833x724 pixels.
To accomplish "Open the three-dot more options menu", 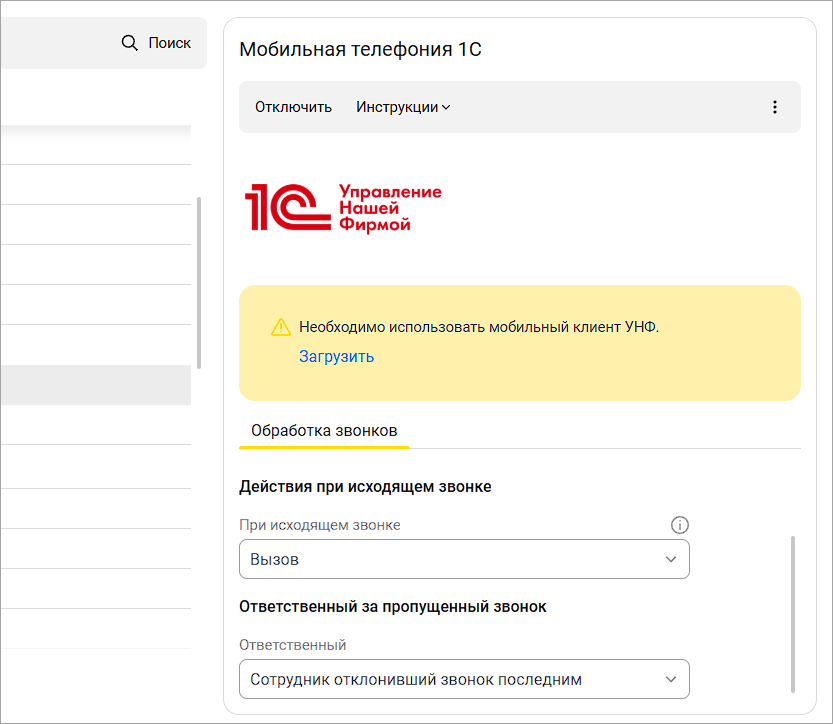I will (x=774, y=107).
